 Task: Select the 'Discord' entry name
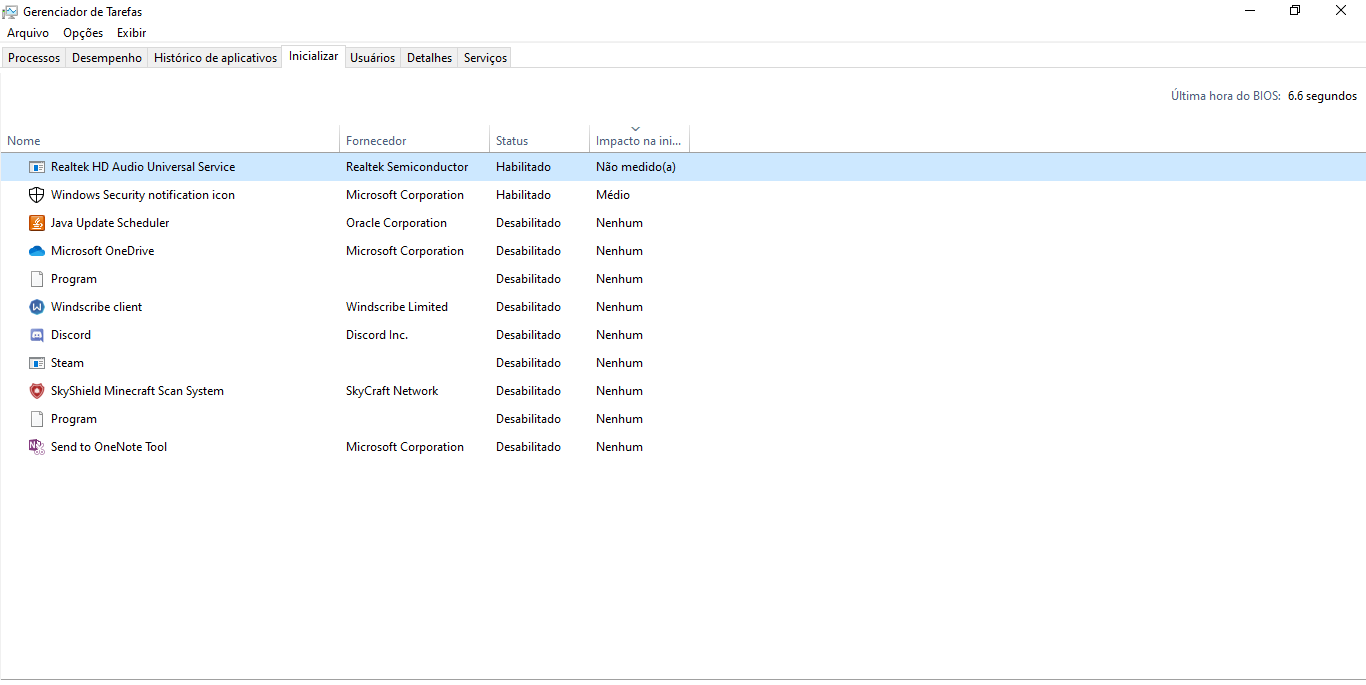click(x=71, y=335)
